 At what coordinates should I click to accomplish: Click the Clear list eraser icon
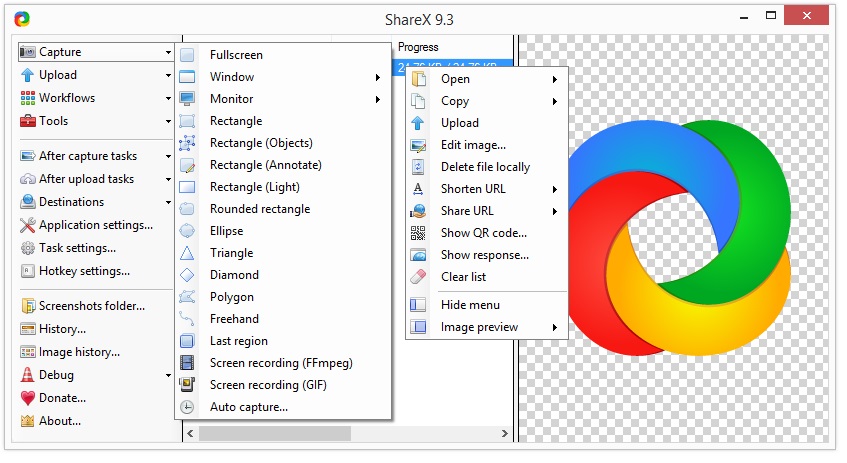pos(419,277)
